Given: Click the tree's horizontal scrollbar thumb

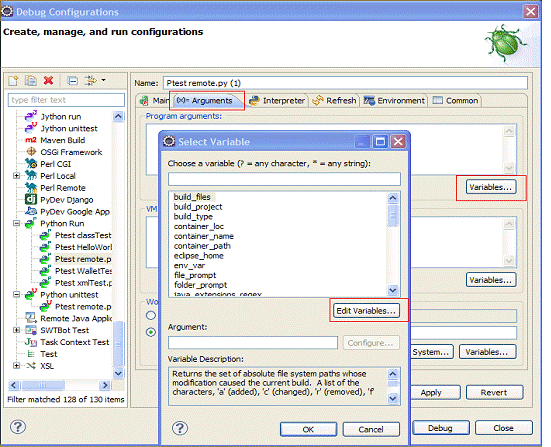Looking at the screenshot, I should [x=43, y=385].
